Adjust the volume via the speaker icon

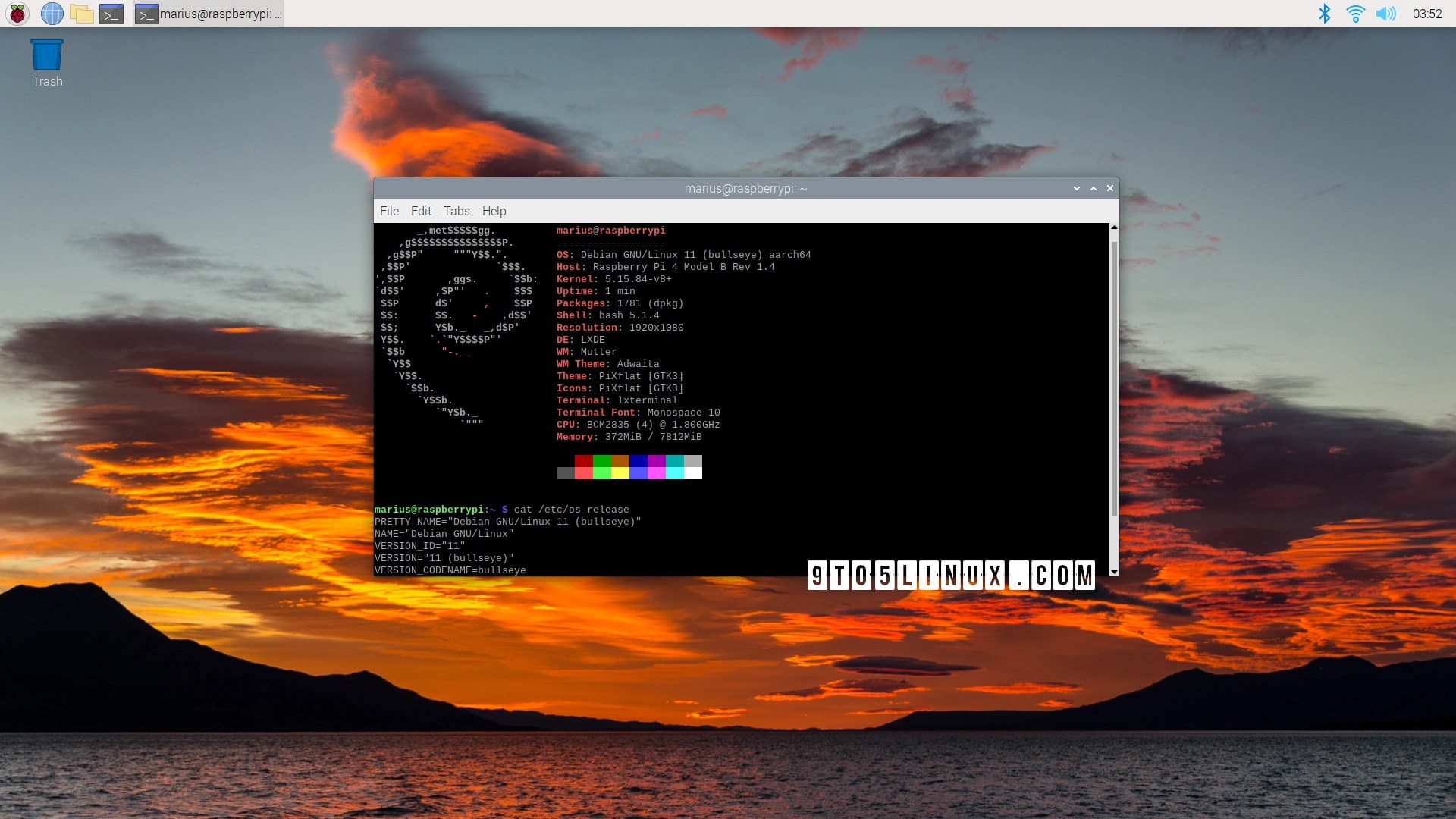[x=1387, y=13]
